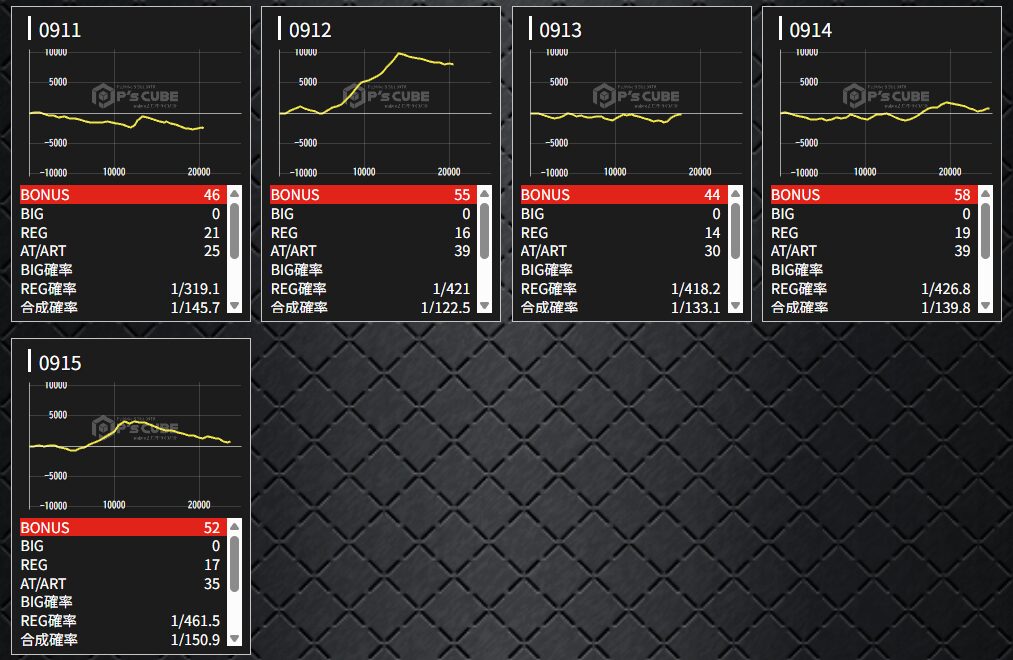Click BIG count 0 in 0915 panel
Viewport: 1013px width, 660px height.
coord(216,546)
